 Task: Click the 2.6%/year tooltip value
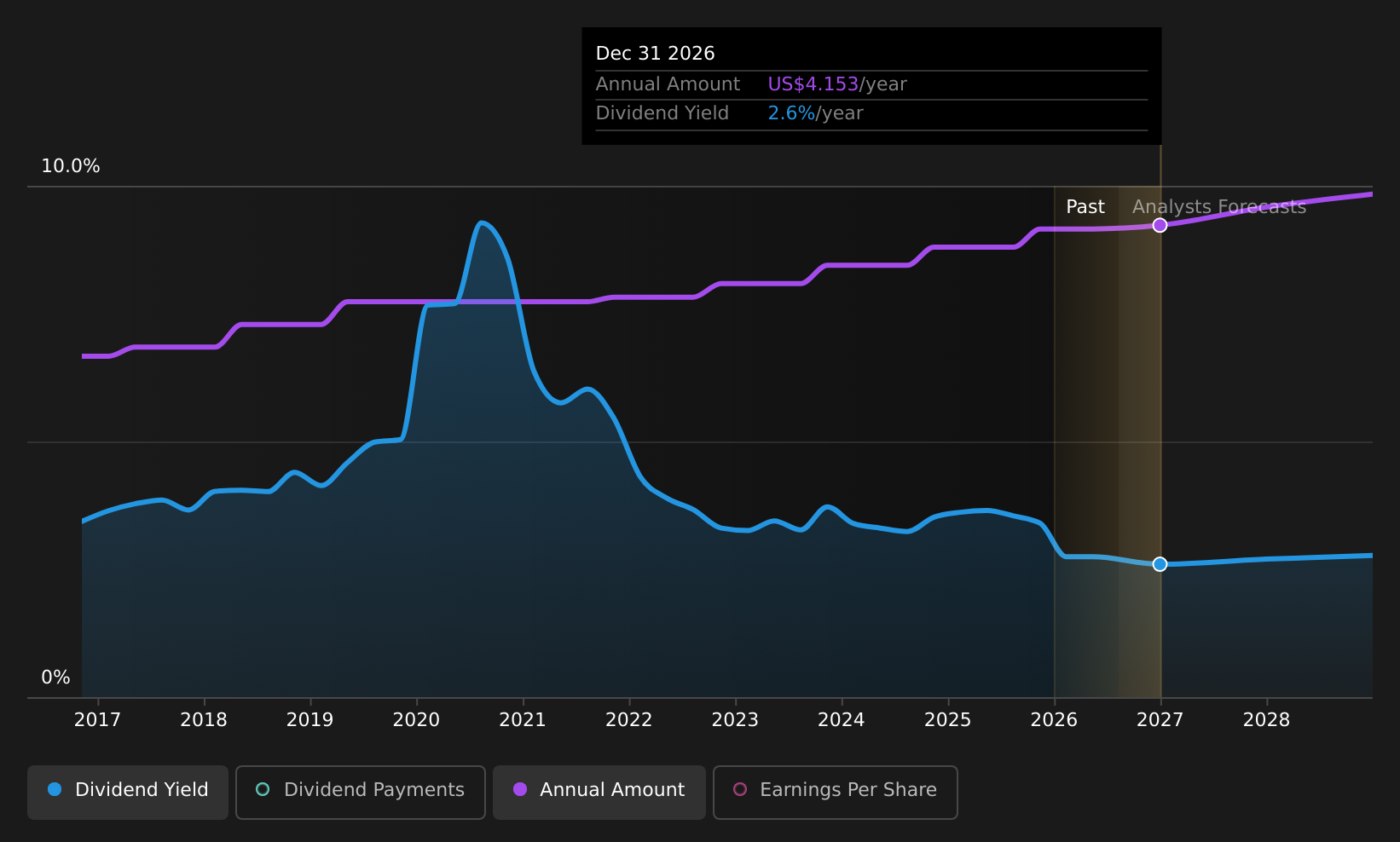coord(815,113)
